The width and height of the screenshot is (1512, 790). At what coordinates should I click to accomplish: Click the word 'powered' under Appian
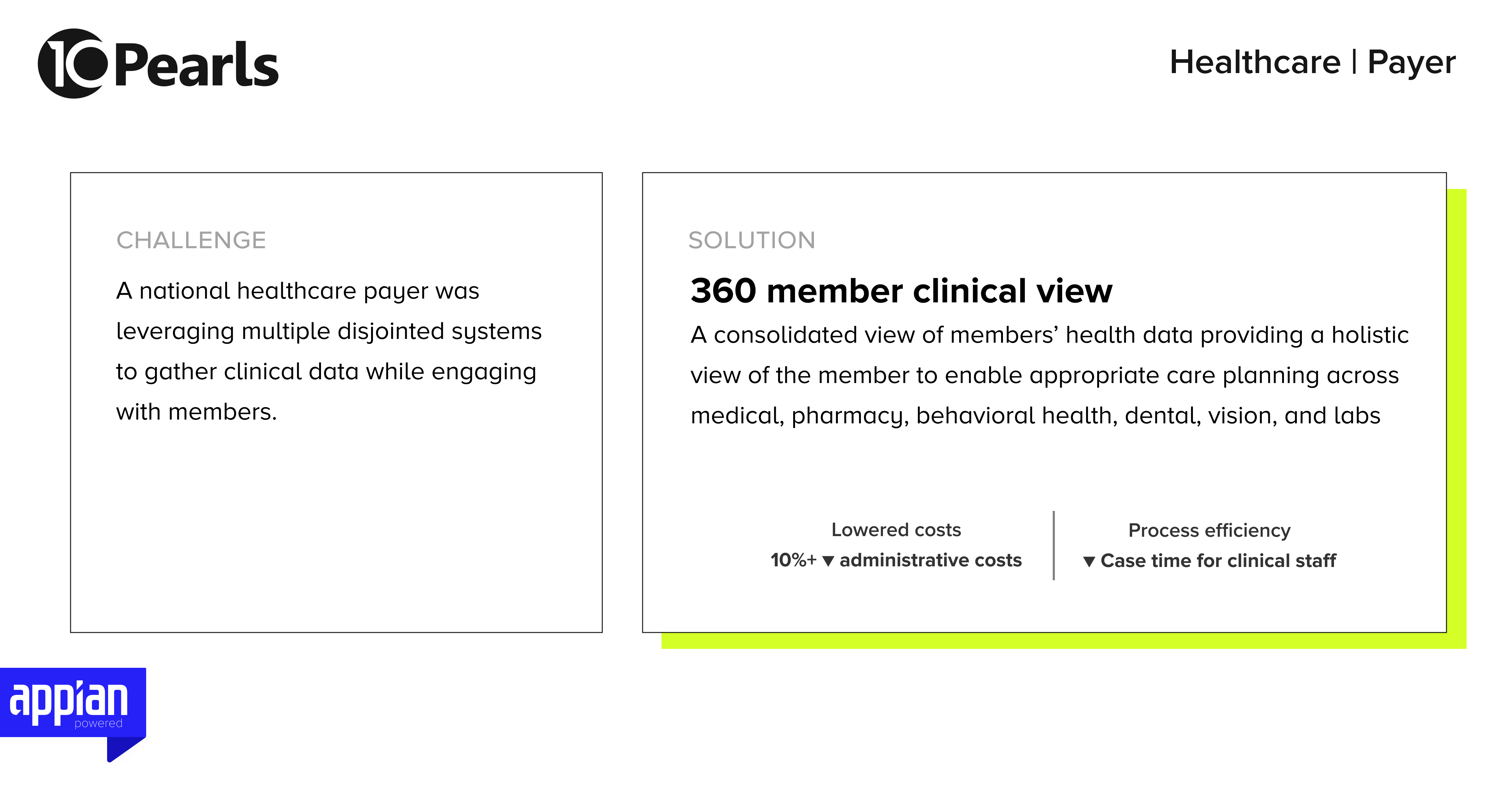[98, 723]
